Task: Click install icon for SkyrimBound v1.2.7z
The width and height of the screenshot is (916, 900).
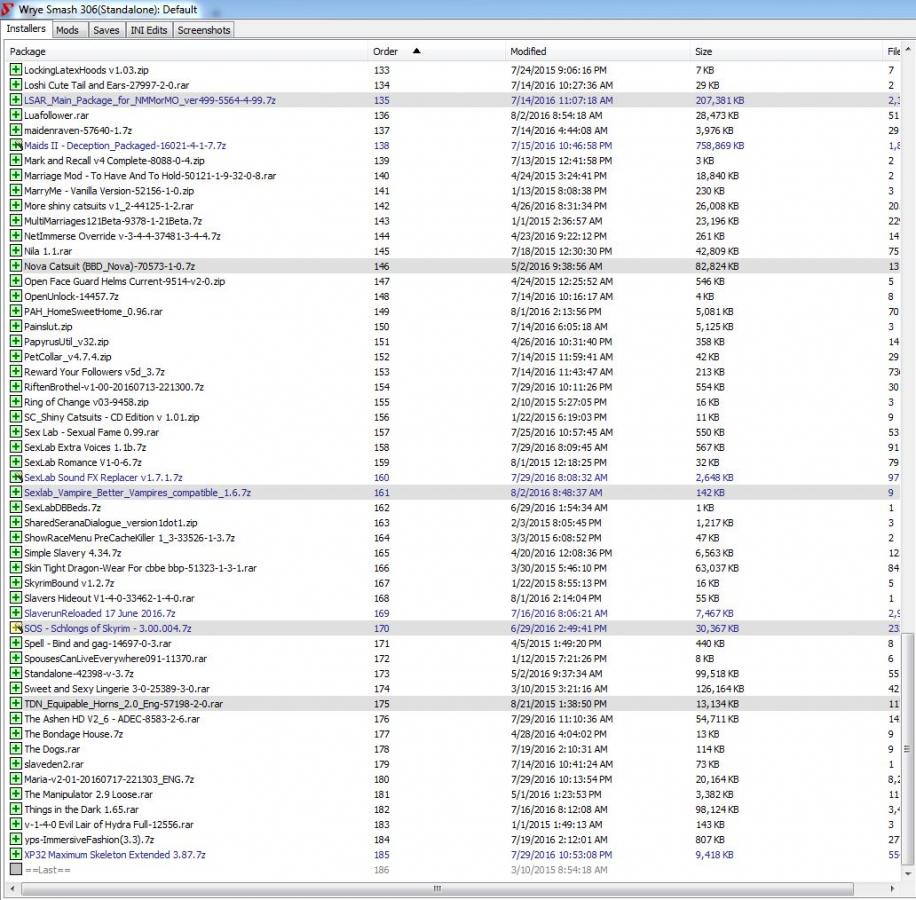Action: [16, 583]
